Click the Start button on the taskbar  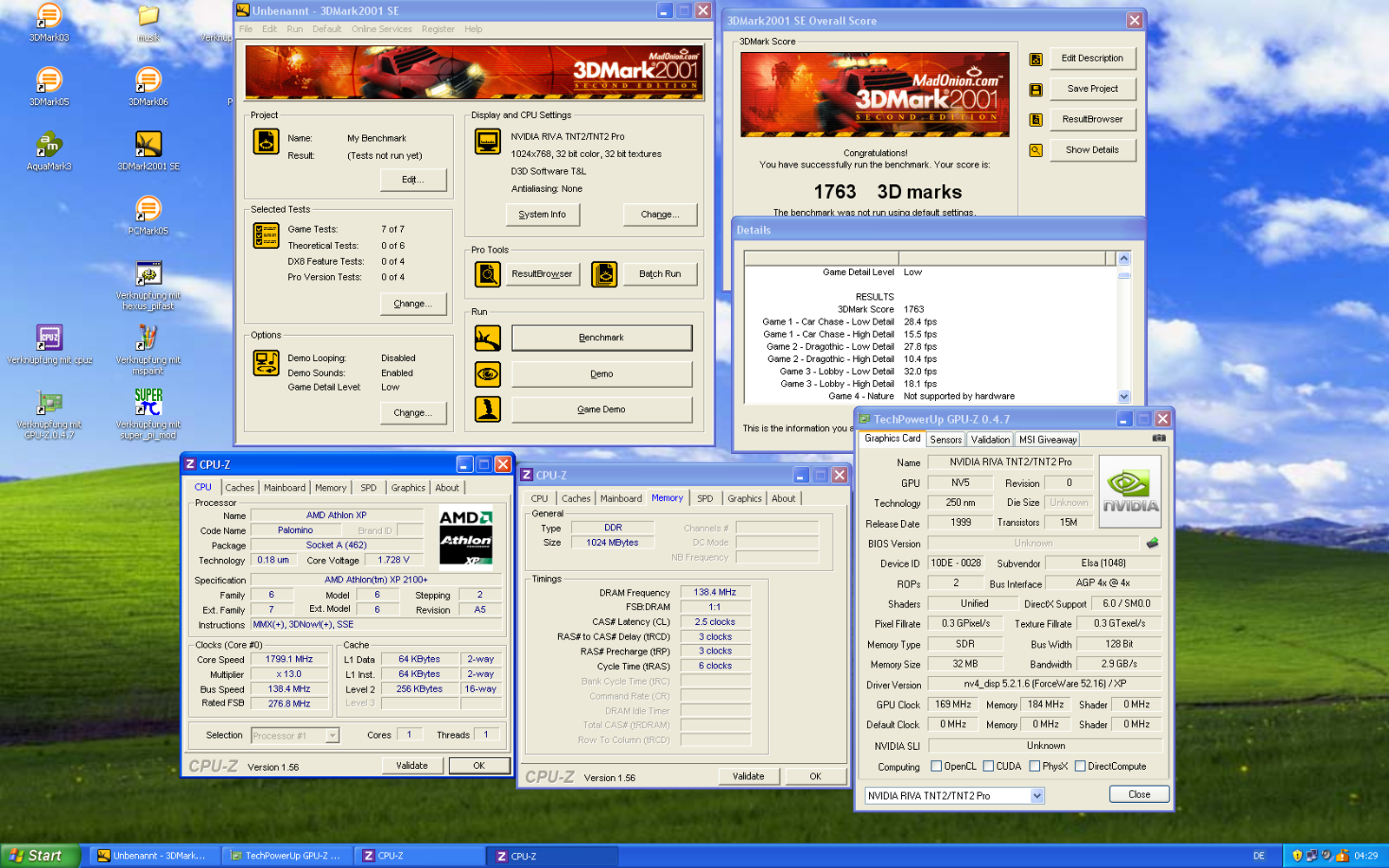click(40, 856)
